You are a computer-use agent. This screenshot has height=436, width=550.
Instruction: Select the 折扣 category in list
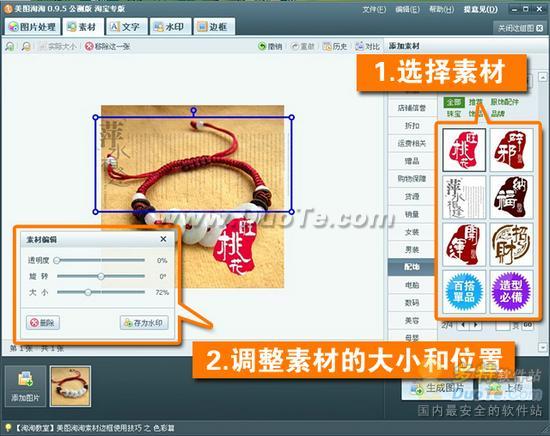pyautogui.click(x=412, y=126)
